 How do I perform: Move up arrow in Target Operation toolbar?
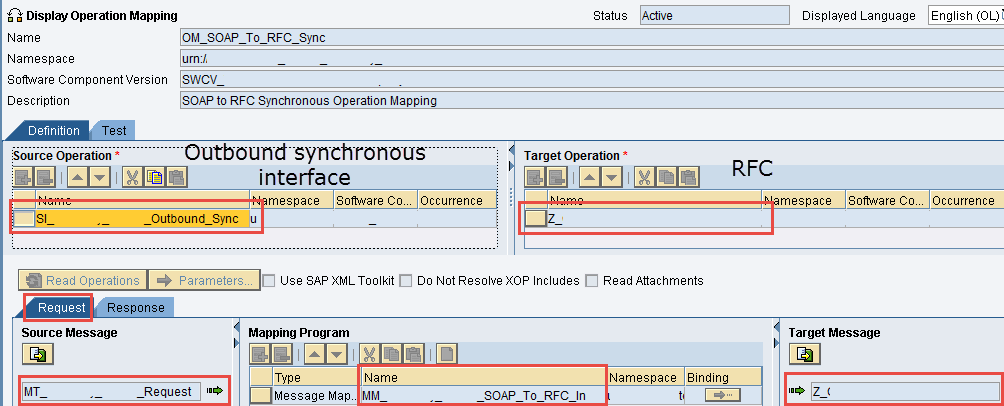click(x=590, y=177)
